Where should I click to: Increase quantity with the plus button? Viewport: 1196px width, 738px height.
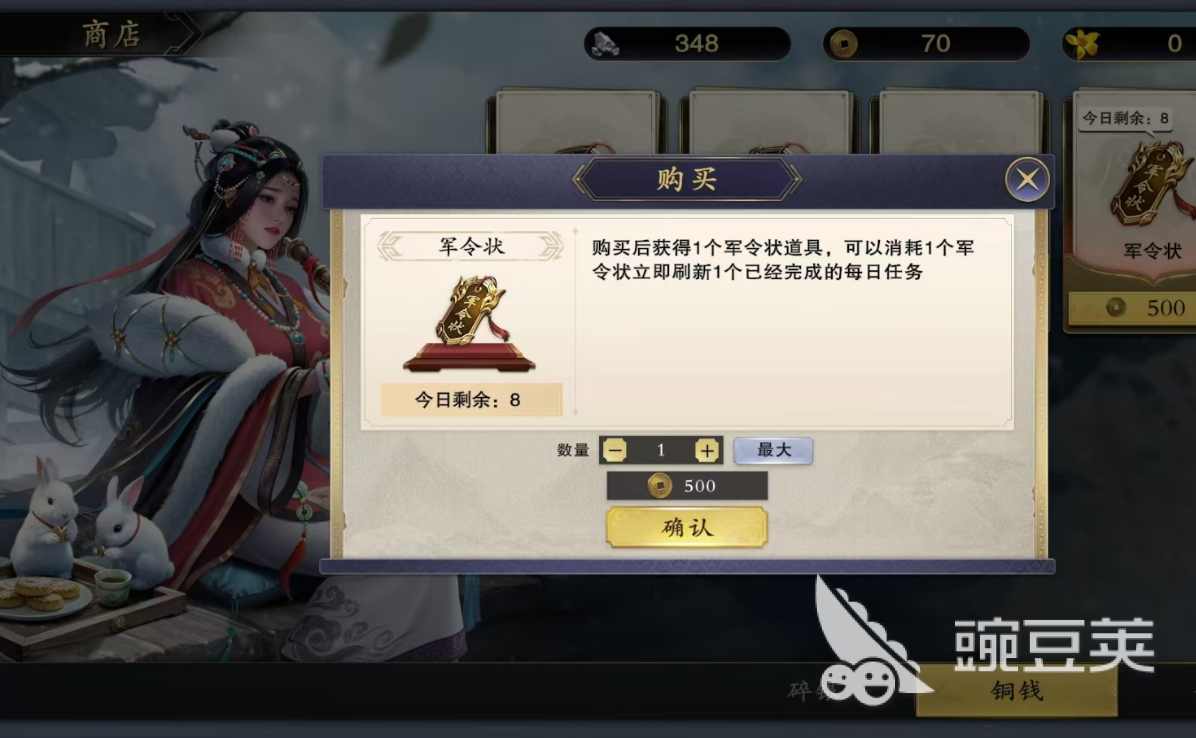click(707, 451)
